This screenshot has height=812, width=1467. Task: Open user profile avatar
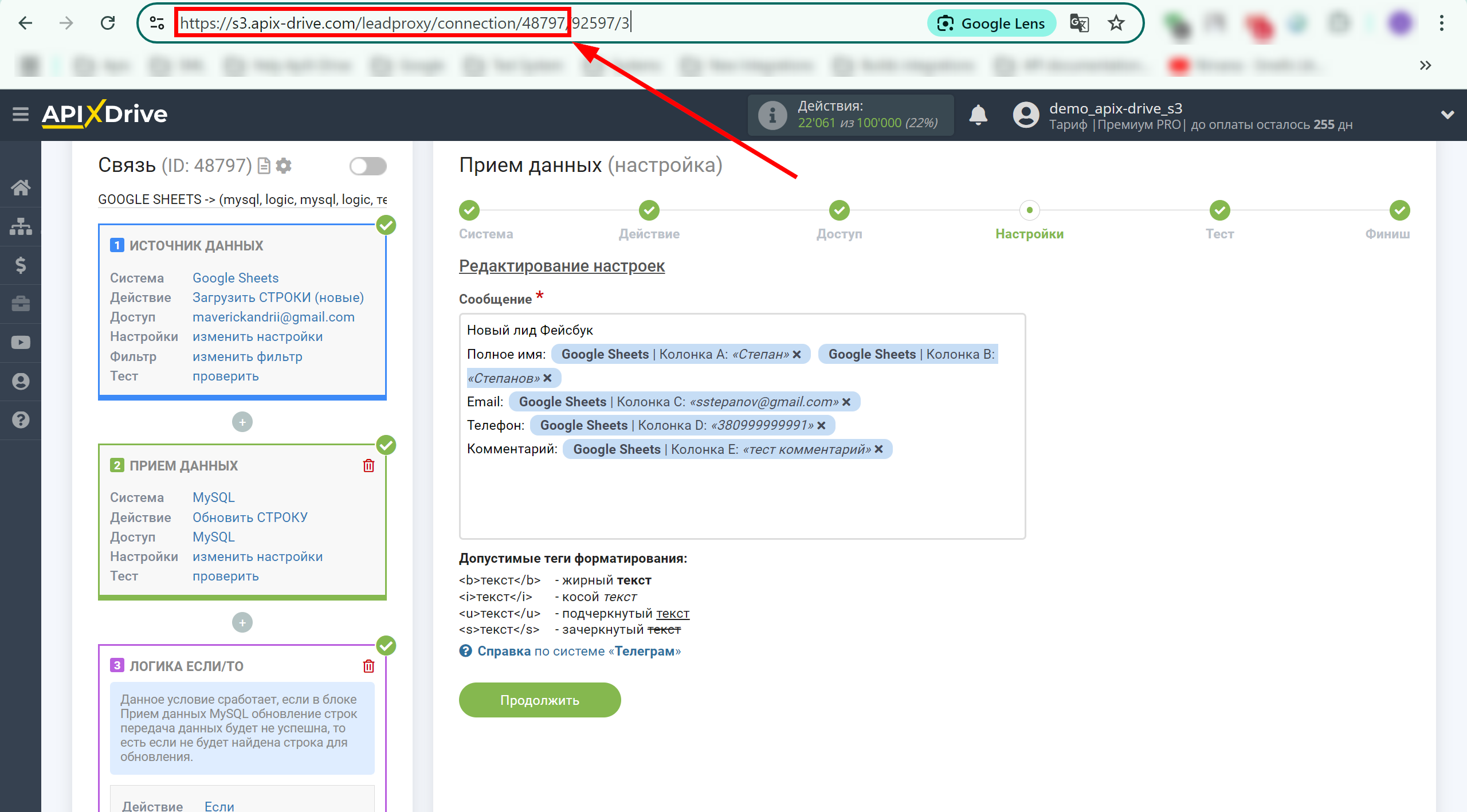point(1026,115)
